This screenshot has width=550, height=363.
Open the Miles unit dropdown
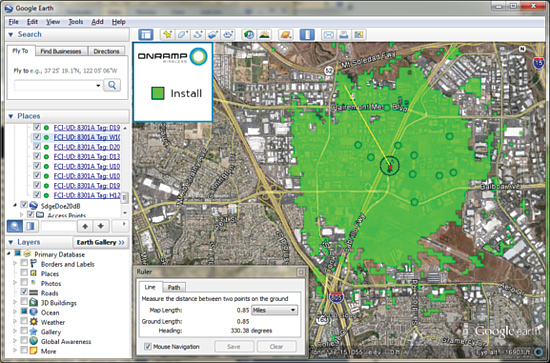274,310
